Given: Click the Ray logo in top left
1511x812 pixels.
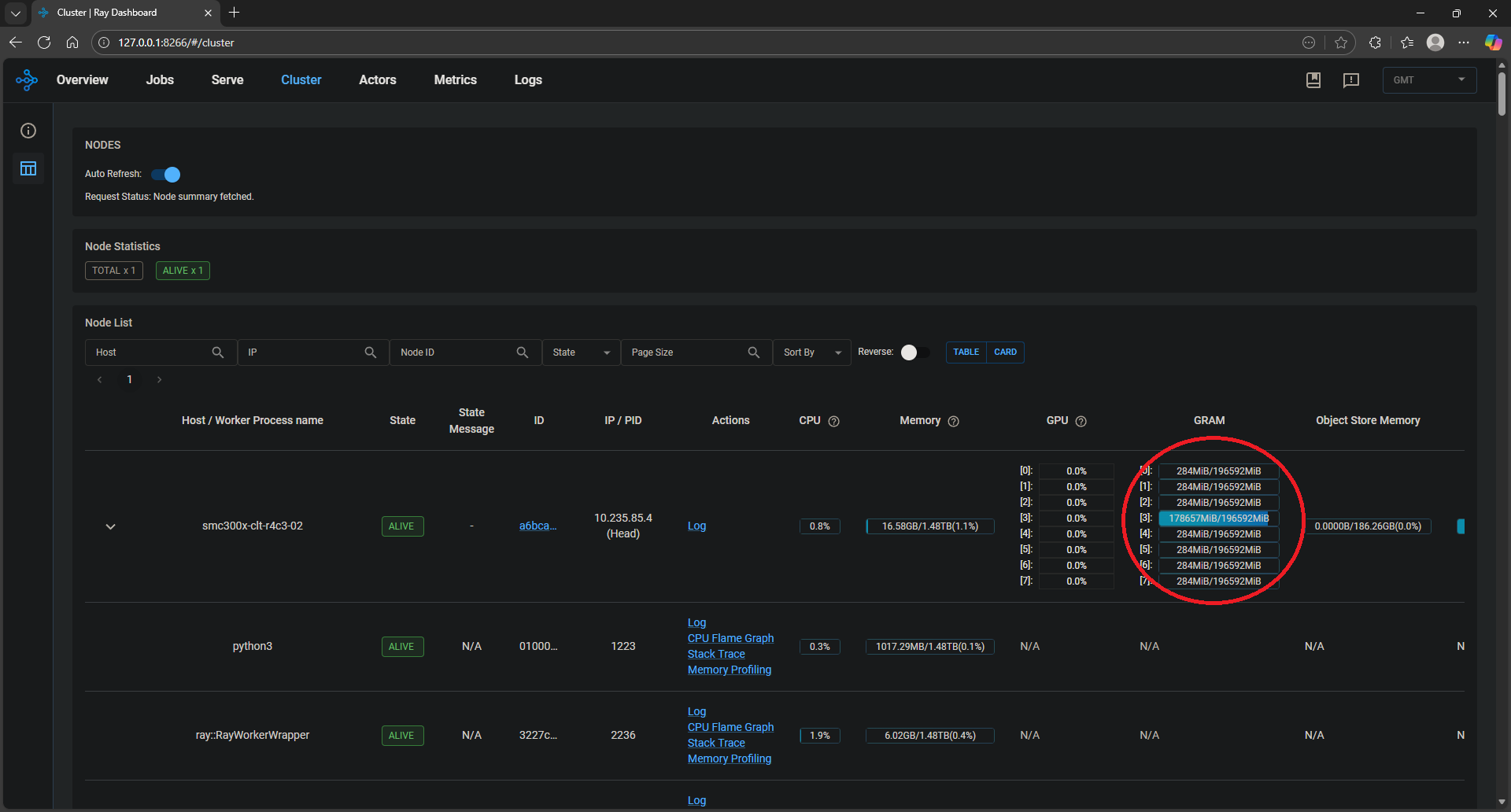Looking at the screenshot, I should tap(26, 79).
